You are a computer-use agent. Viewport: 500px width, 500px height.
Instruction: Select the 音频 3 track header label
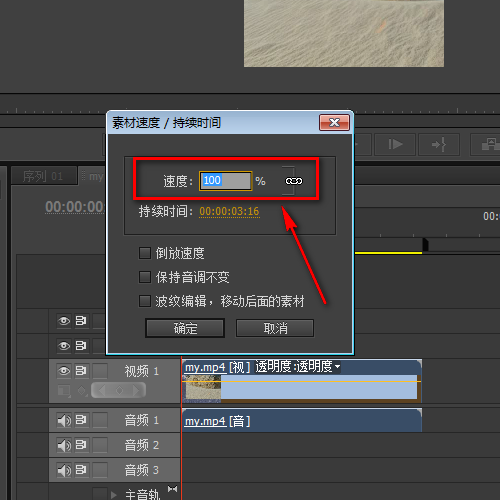[142, 470]
